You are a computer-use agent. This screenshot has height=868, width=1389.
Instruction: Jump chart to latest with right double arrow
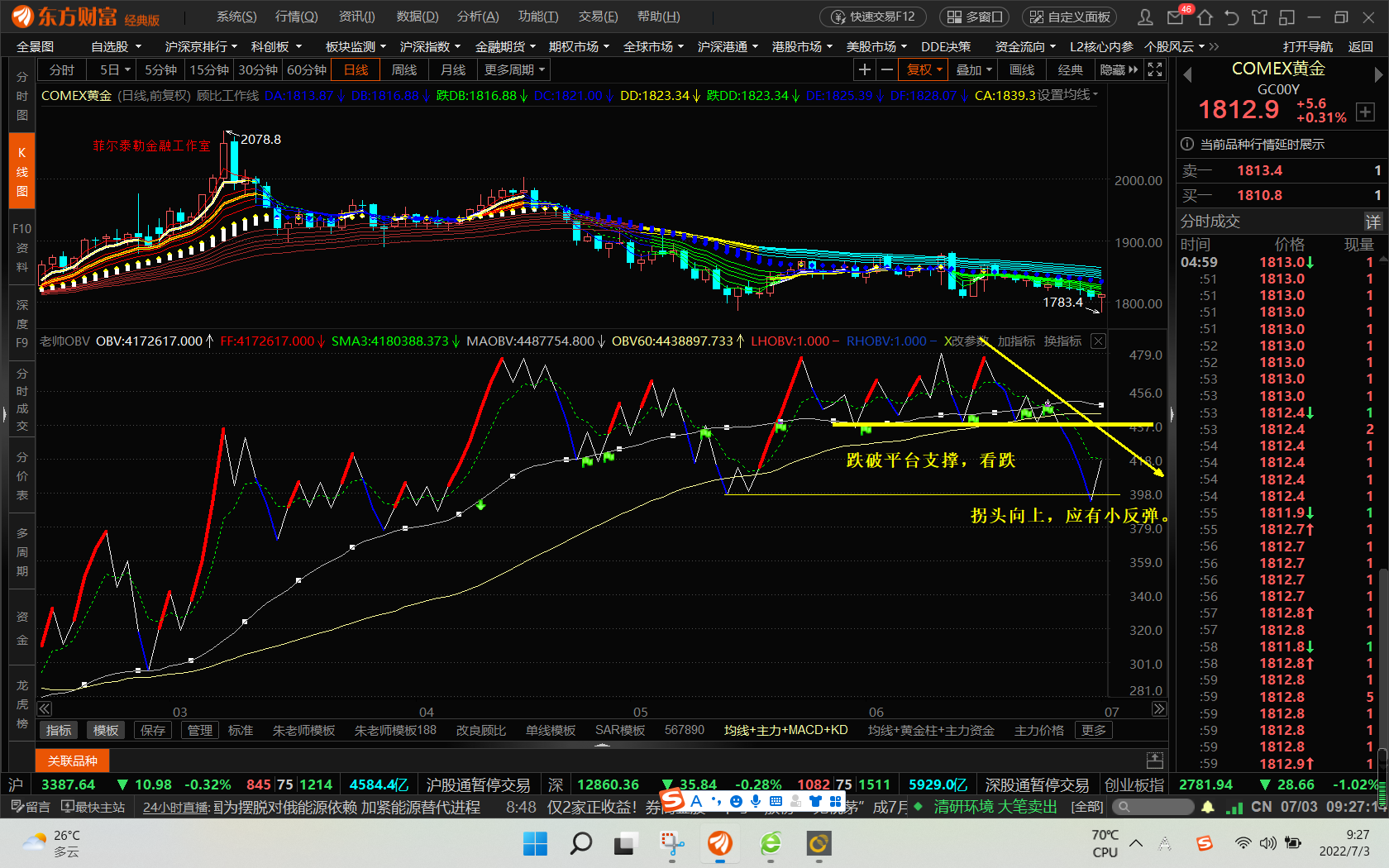pyautogui.click(x=1159, y=708)
